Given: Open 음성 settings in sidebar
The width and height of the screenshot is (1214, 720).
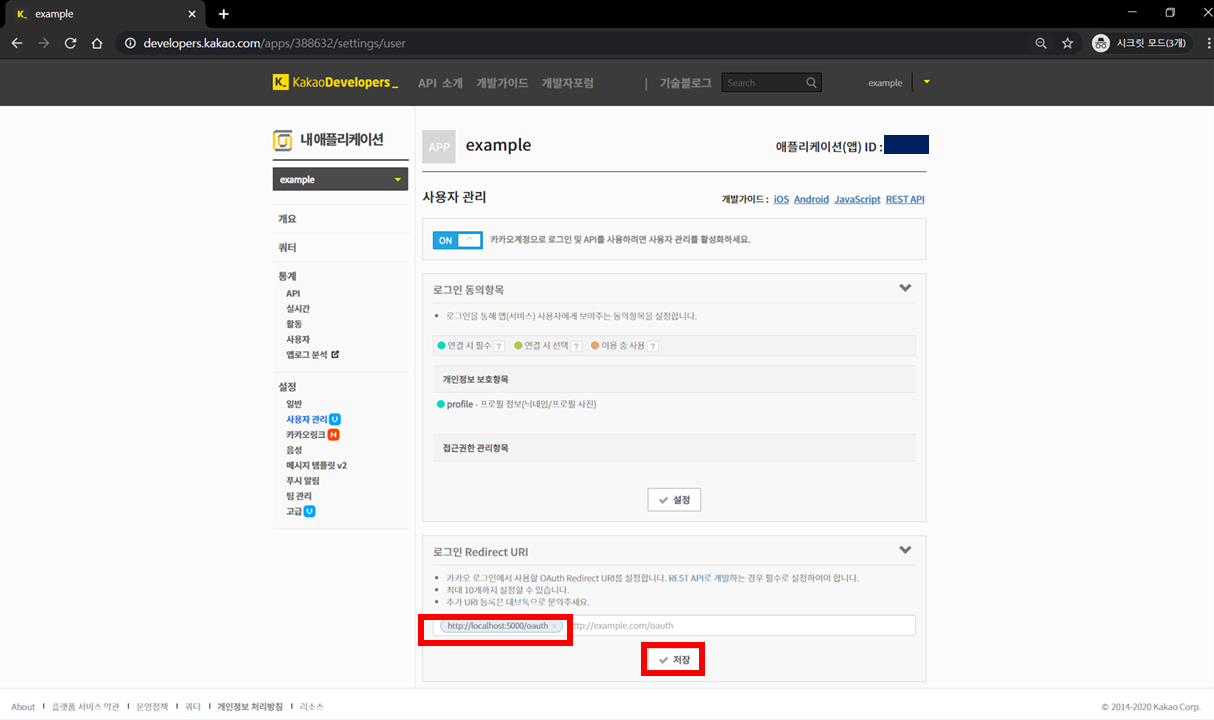Looking at the screenshot, I should pyautogui.click(x=294, y=450).
